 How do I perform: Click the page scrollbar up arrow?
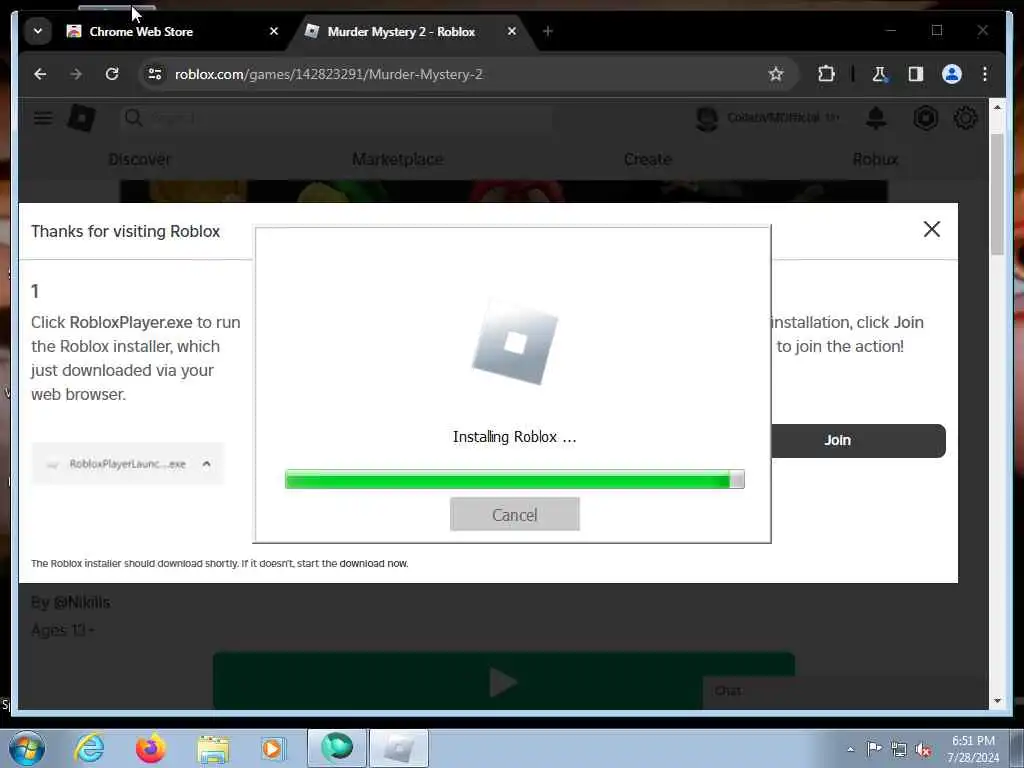[x=997, y=107]
